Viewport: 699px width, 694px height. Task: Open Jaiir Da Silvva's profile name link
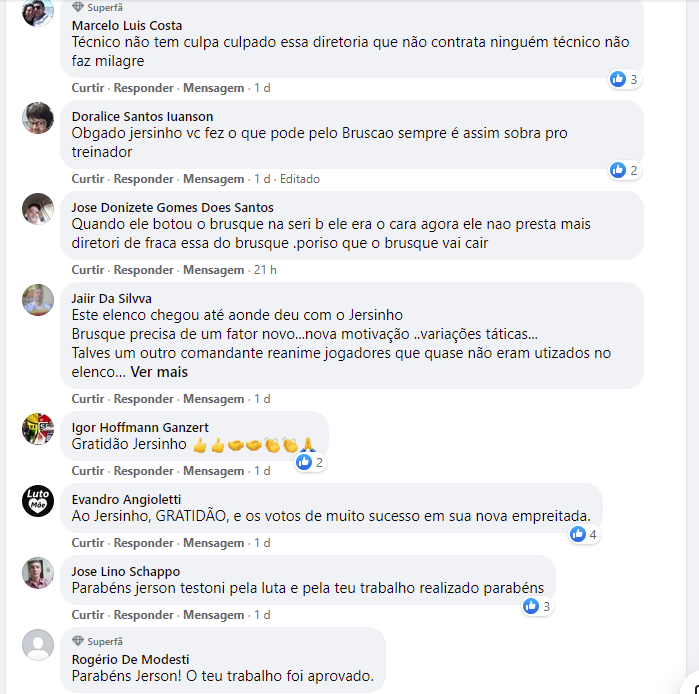point(111,298)
